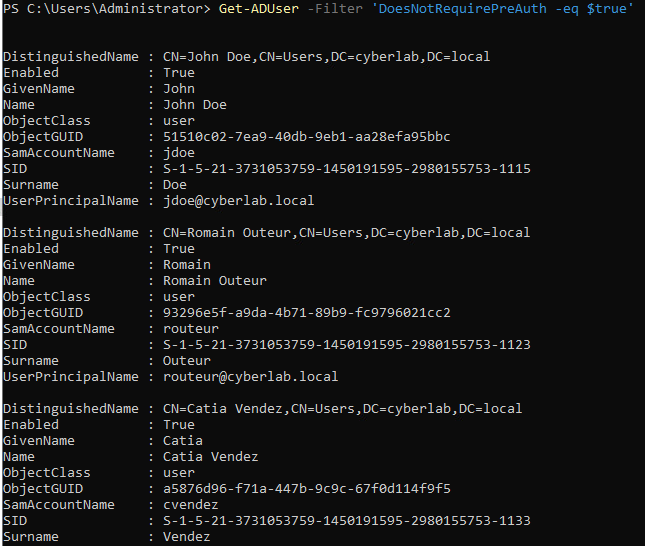This screenshot has height=546, width=645.
Task: Click the SID ending in 1123
Action: (x=347, y=345)
